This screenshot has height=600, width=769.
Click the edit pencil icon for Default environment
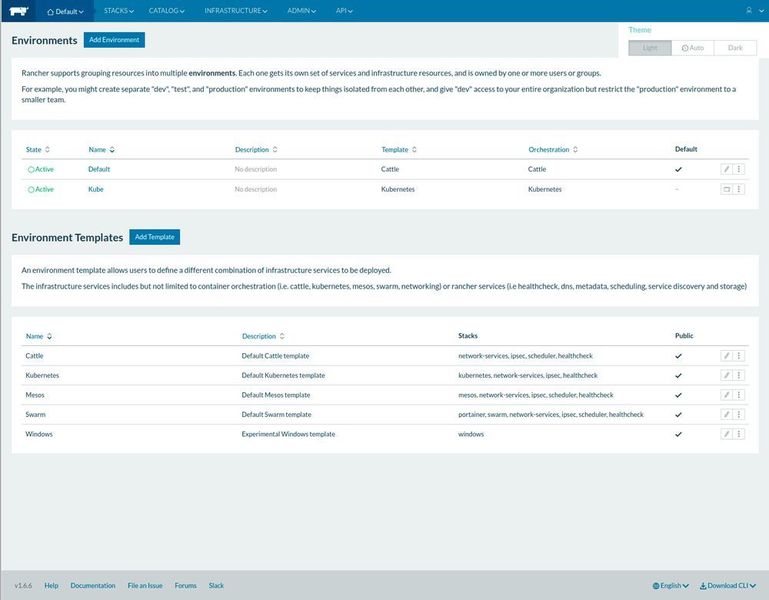[726, 169]
